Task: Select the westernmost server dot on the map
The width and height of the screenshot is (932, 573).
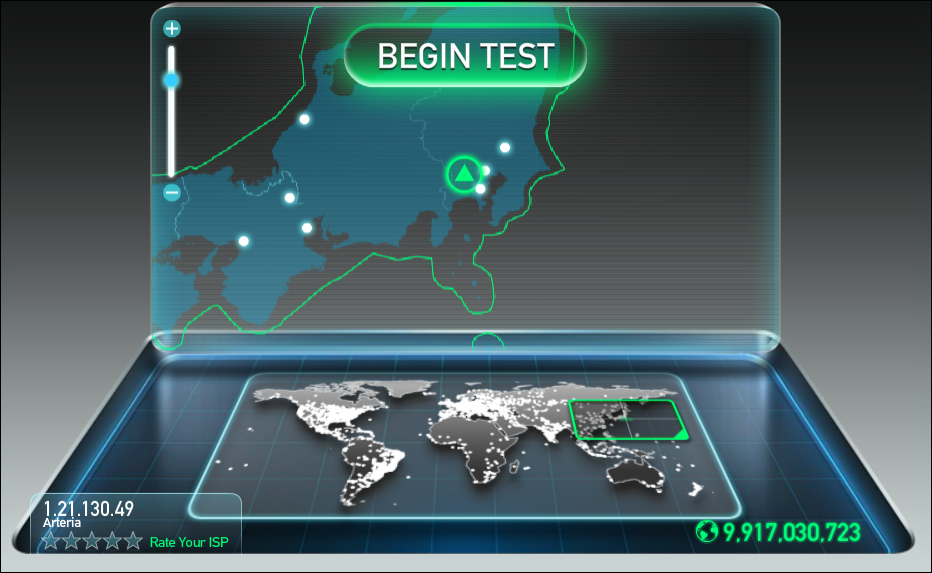Action: coord(244,241)
